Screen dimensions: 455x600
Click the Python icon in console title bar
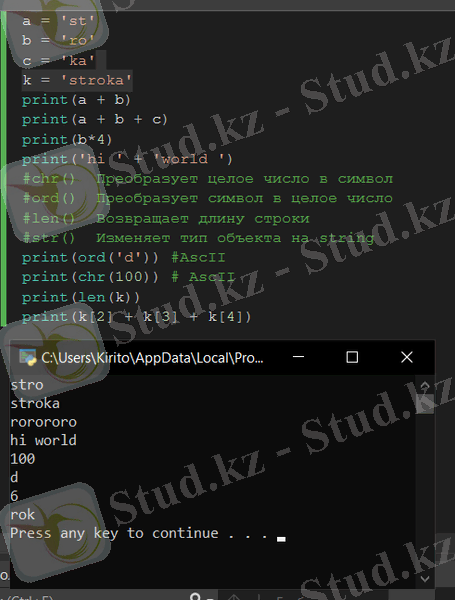click(x=28, y=358)
